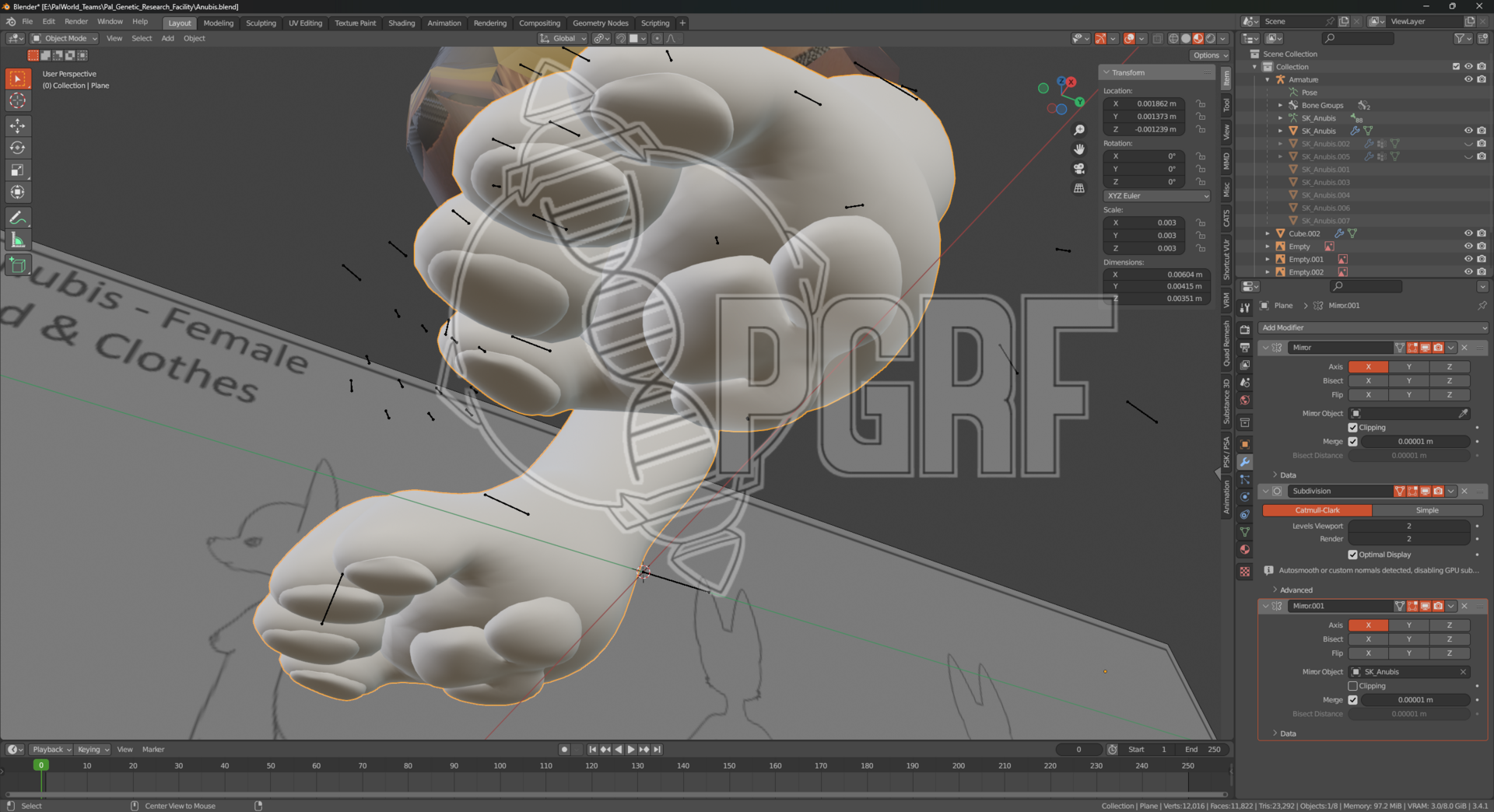Select the Add Cube tool
This screenshot has width=1494, height=812.
pyautogui.click(x=17, y=265)
